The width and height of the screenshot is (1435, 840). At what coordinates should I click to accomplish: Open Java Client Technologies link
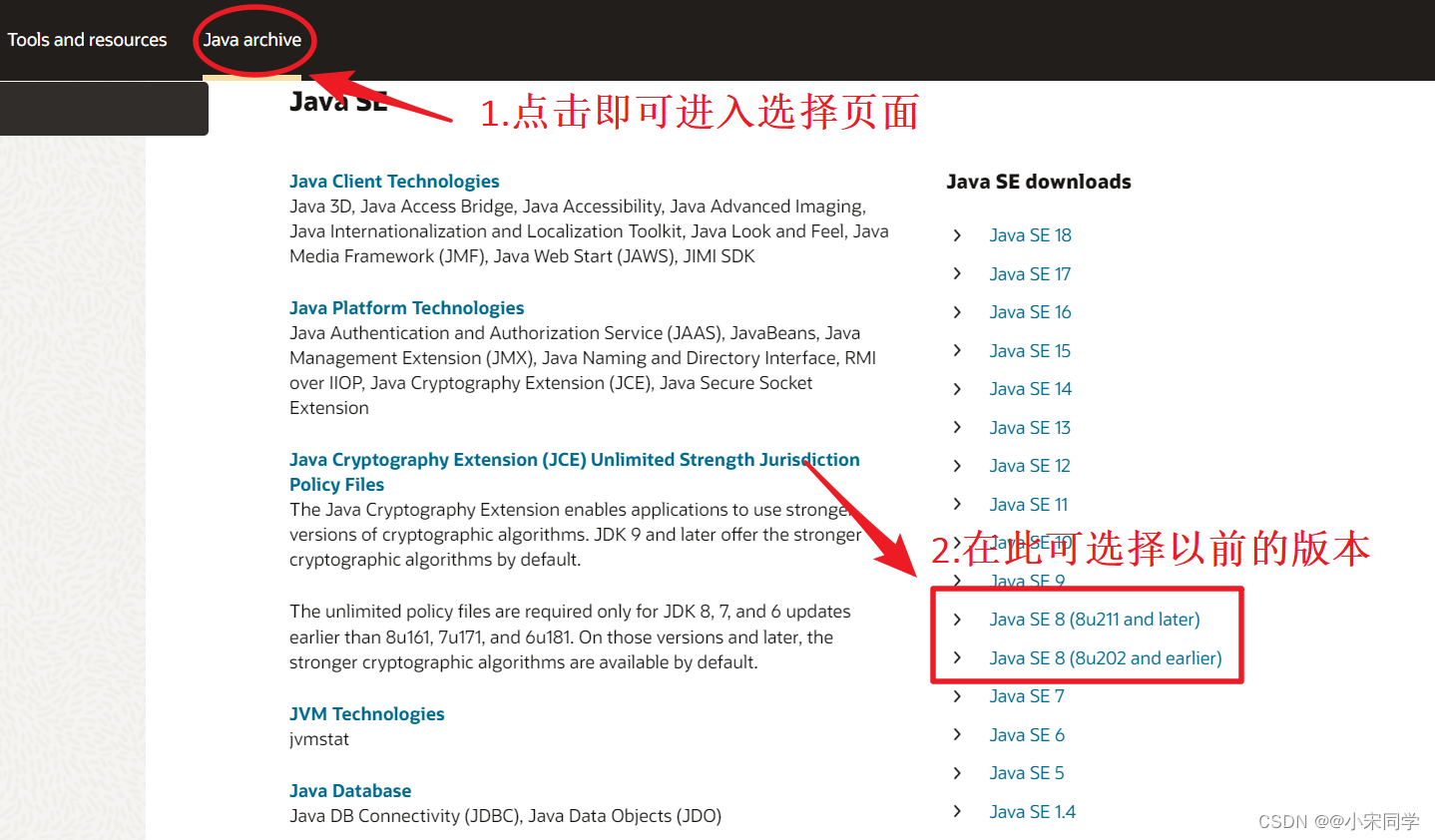point(394,182)
